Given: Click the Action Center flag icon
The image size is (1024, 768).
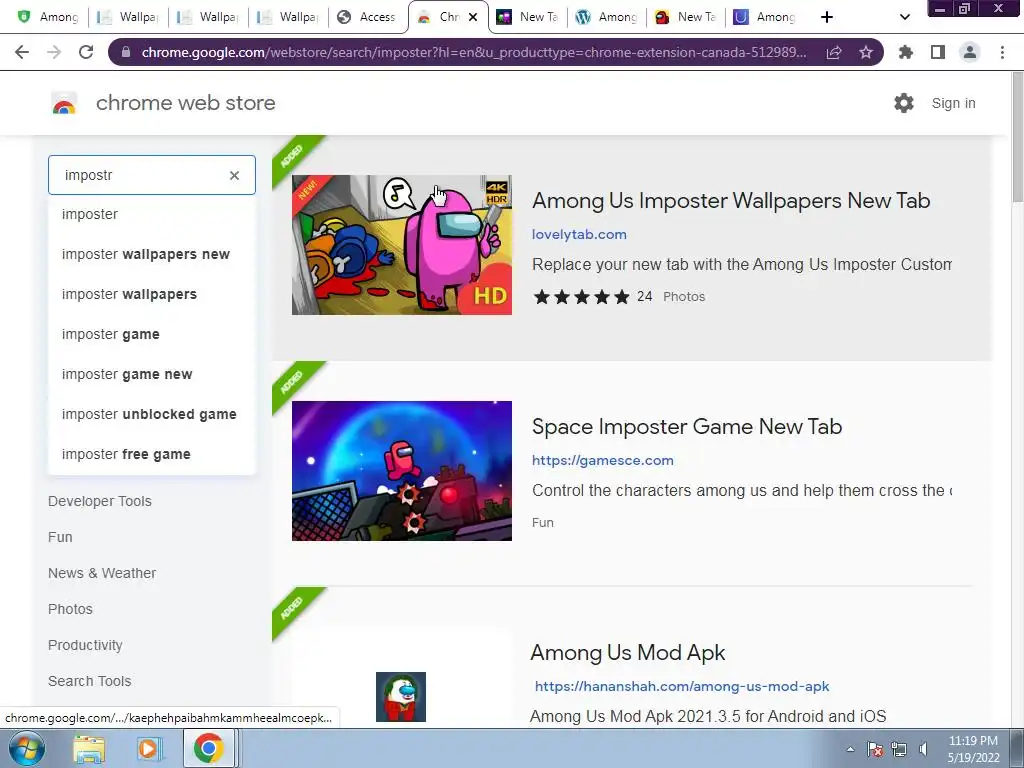Looking at the screenshot, I should [875, 749].
